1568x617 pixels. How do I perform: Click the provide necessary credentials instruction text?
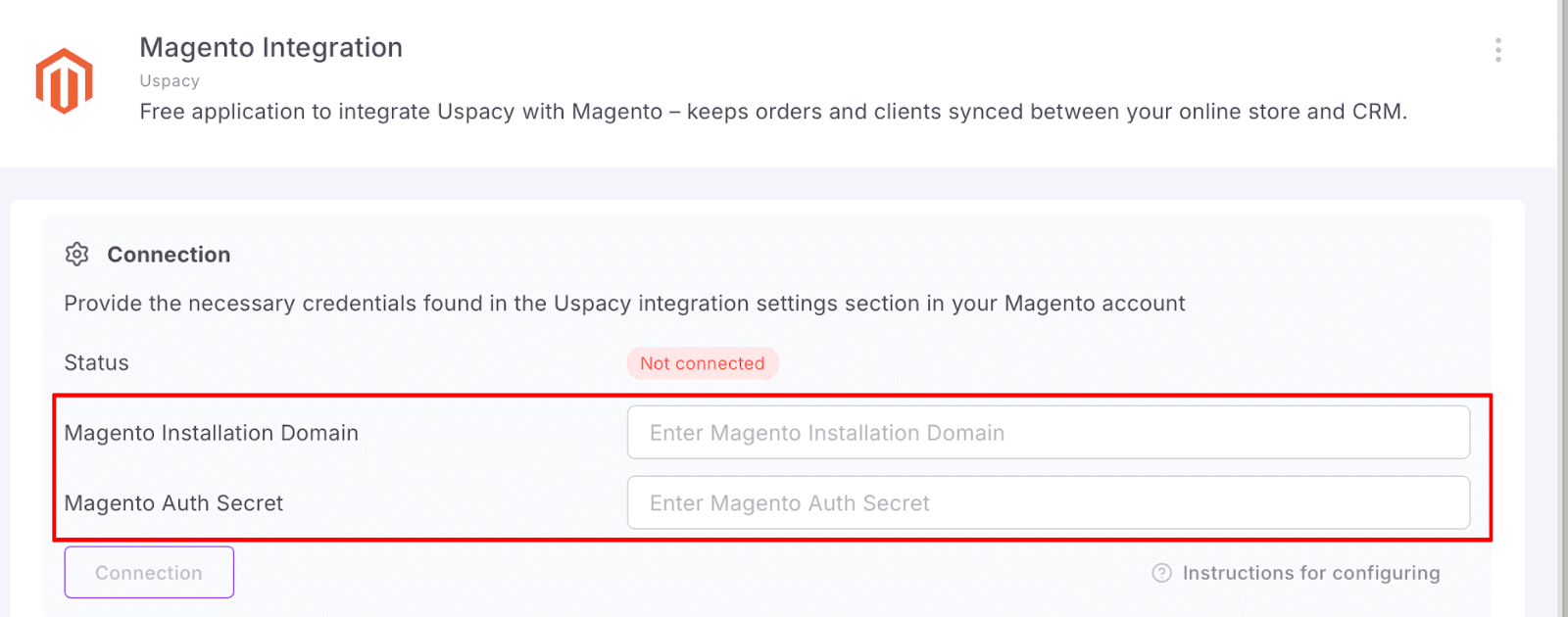624,304
